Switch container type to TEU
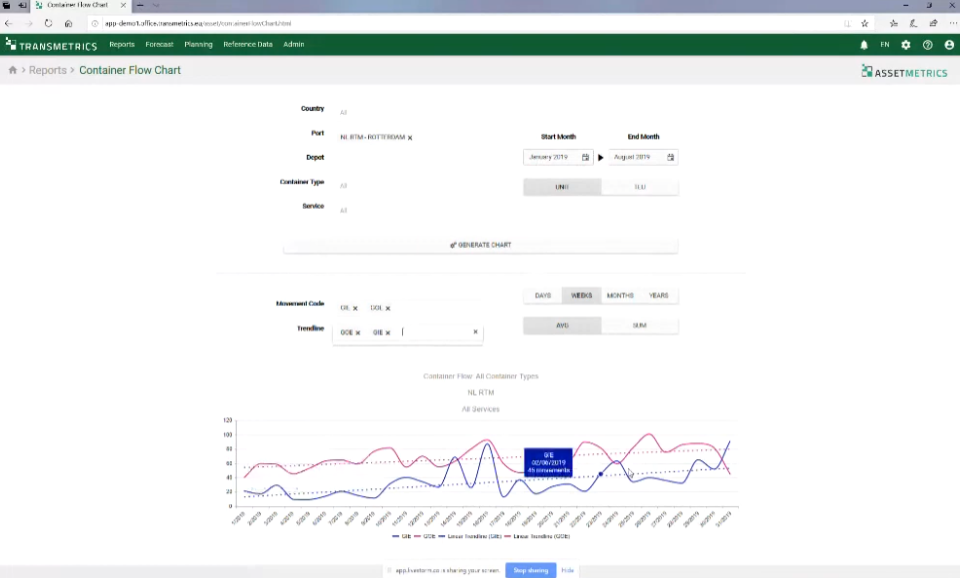The width and height of the screenshot is (960, 578). [x=638, y=186]
